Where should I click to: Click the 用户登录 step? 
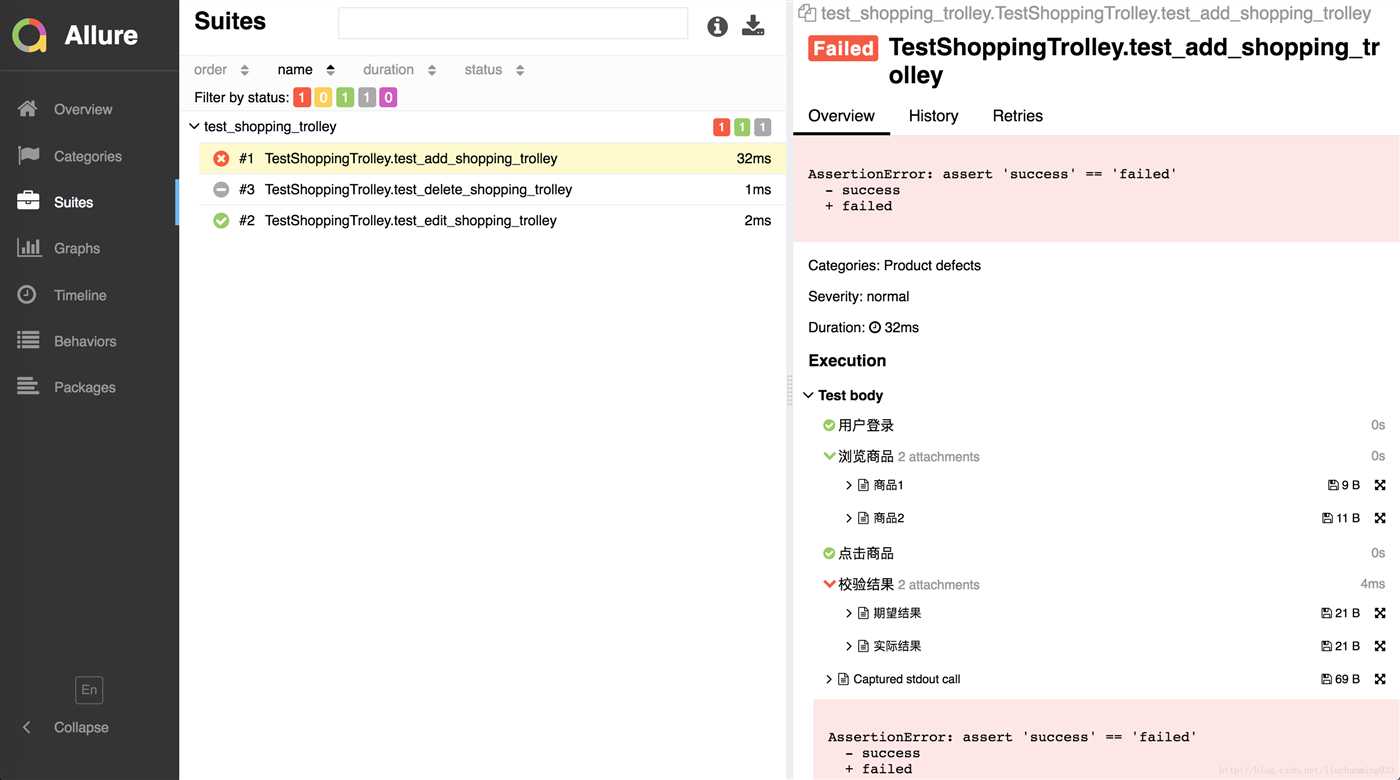[x=866, y=425]
